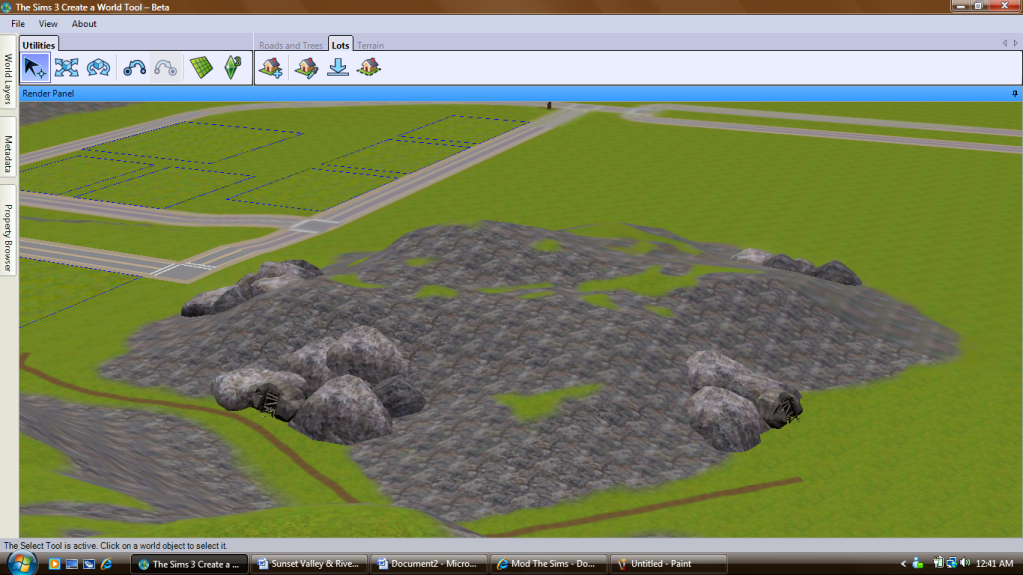Screen dimensions: 1023x575
Task: Expand the Metadata side panel
Action: click(8, 149)
